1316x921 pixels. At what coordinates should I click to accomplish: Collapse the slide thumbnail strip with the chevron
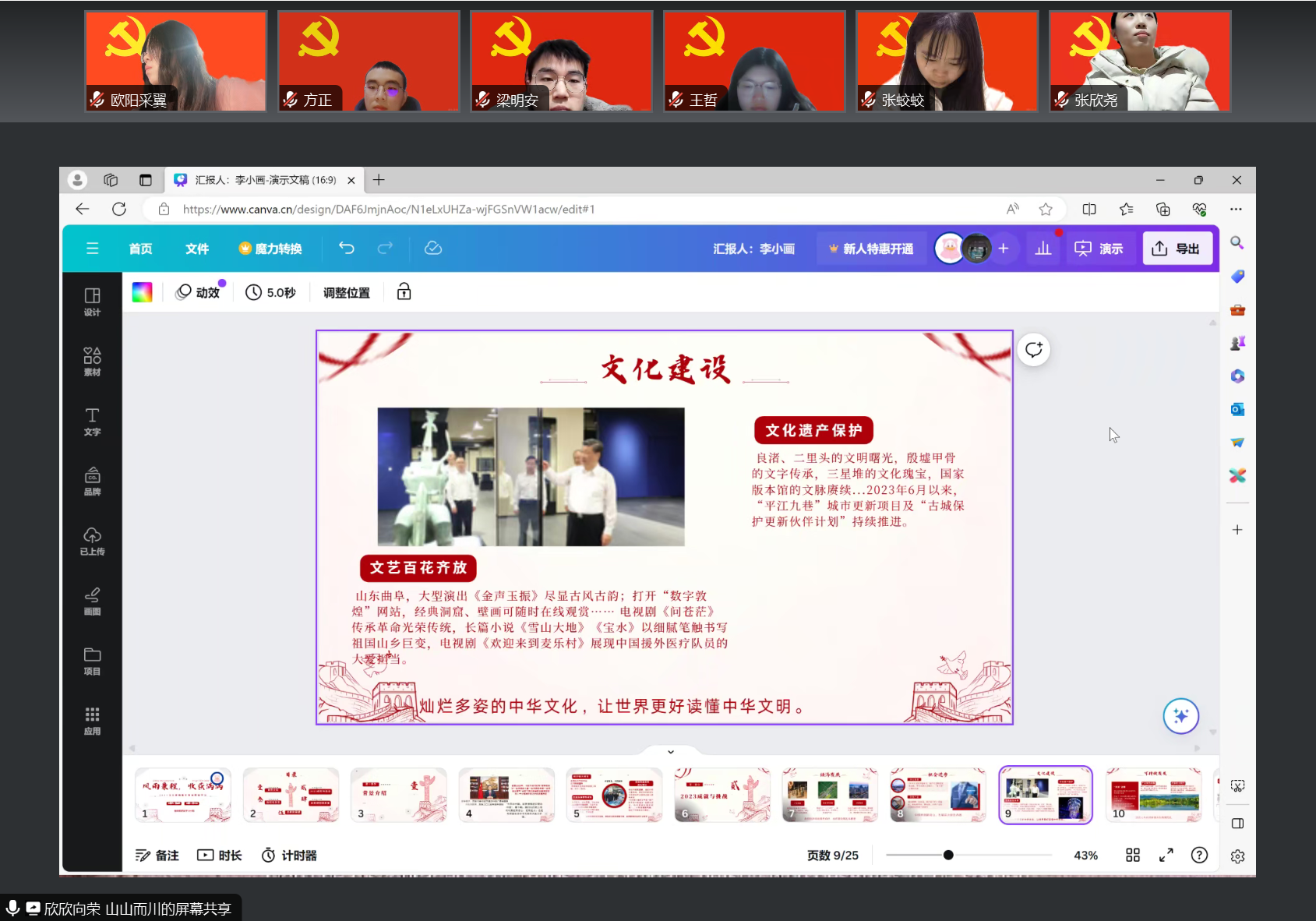pos(669,751)
